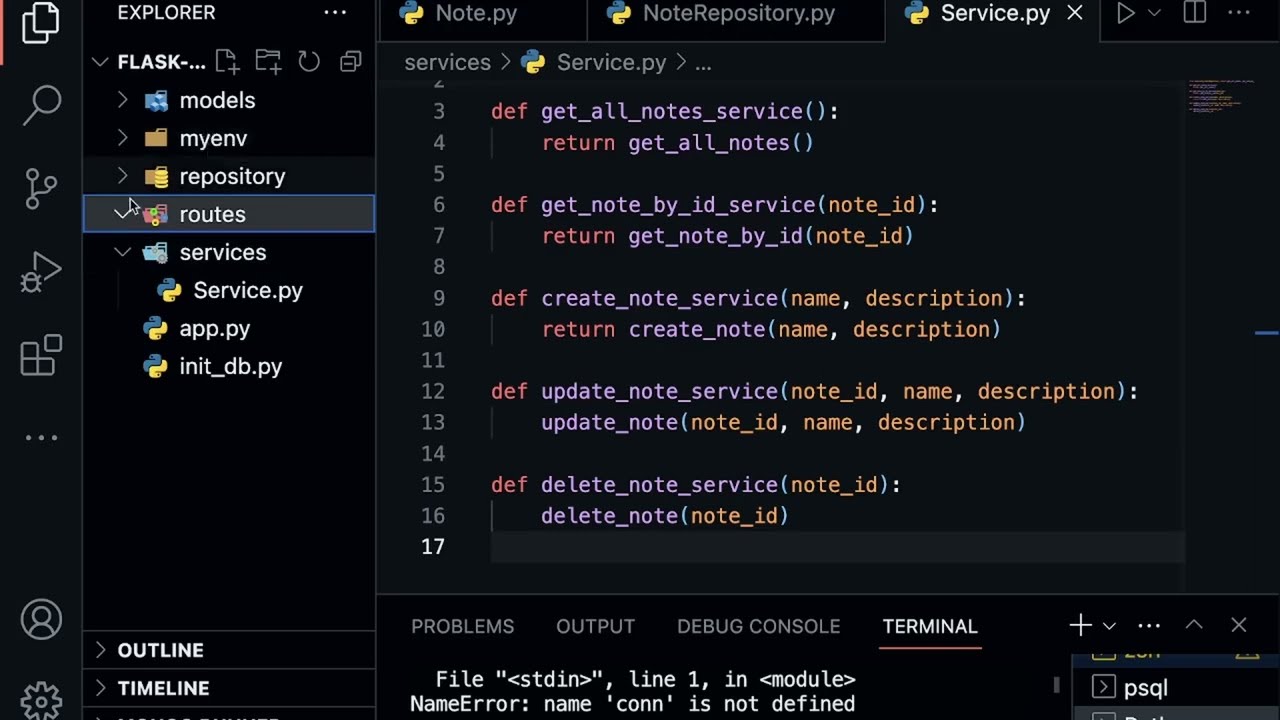The height and width of the screenshot is (720, 1280).
Task: Open the new terminal profile dropdown
Action: [x=1109, y=626]
